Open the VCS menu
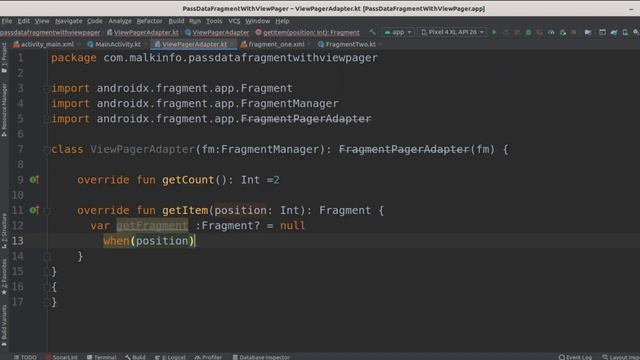This screenshot has height=360, width=640. point(234,21)
